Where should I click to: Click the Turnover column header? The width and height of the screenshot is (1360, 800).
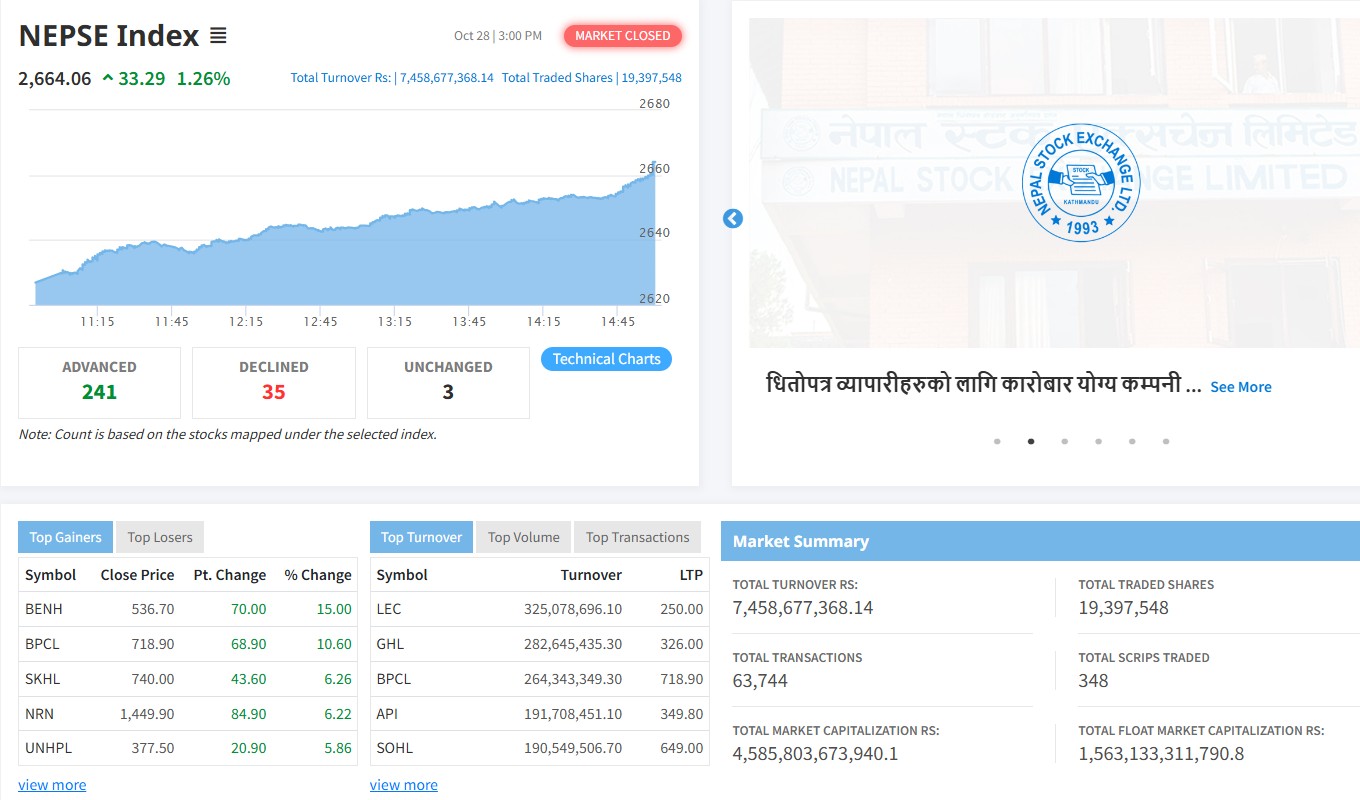click(x=591, y=575)
